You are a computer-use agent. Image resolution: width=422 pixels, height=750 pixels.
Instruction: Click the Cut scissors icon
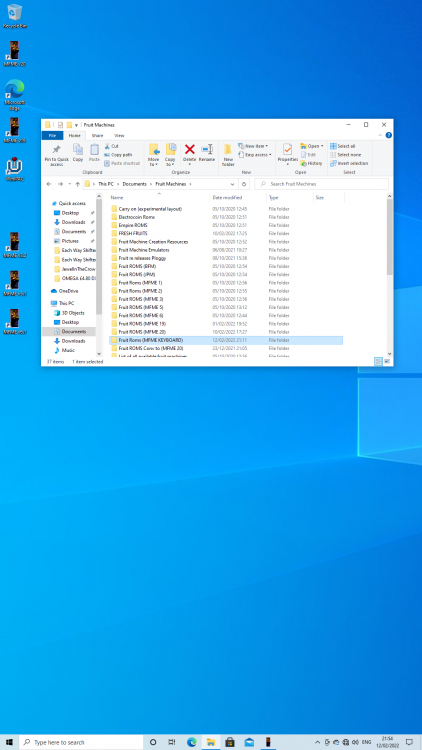click(x=108, y=146)
